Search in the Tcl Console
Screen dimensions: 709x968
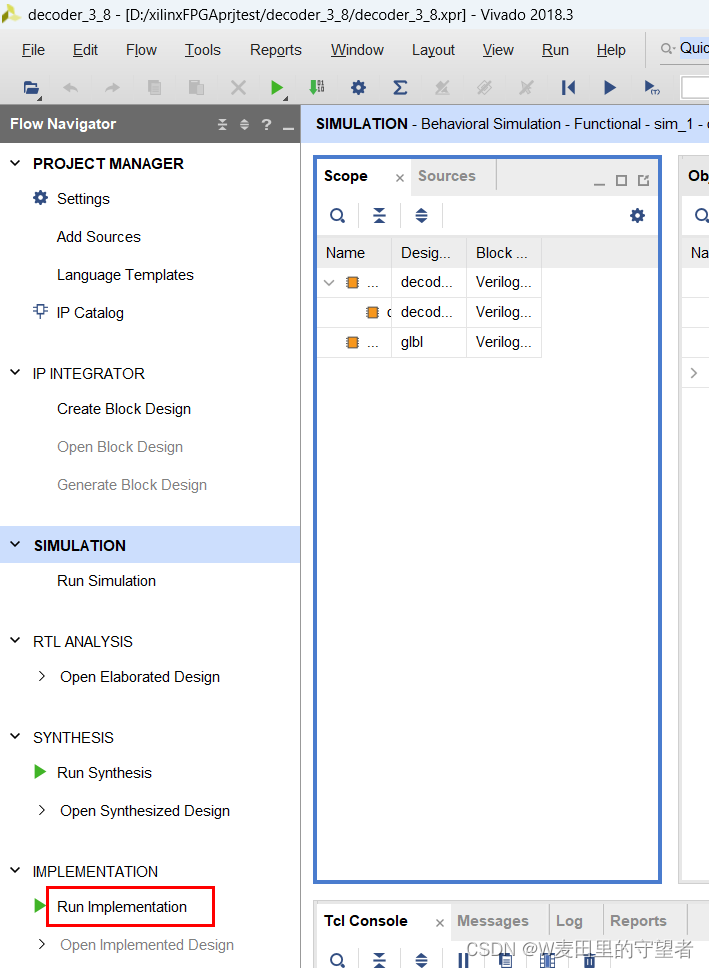(337, 960)
